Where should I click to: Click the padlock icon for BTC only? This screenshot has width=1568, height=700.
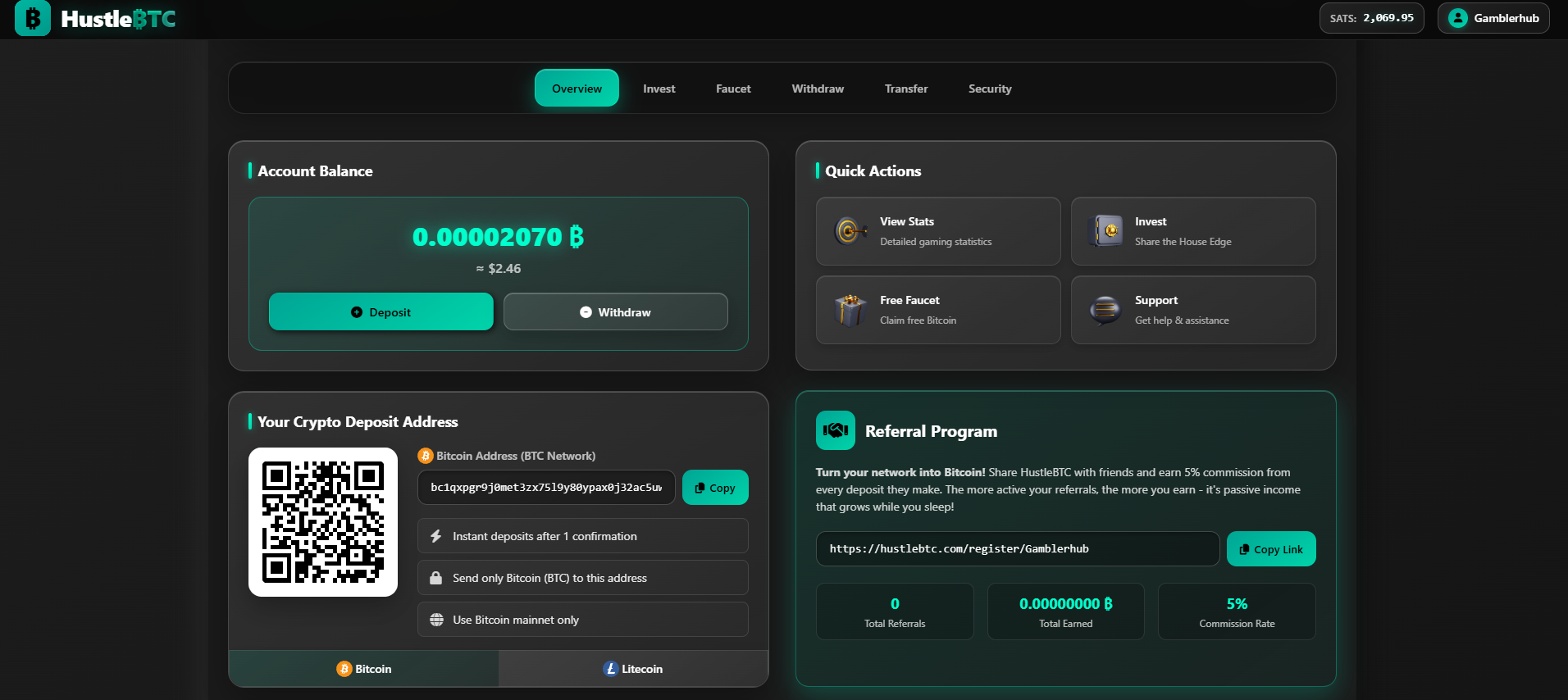coord(436,578)
